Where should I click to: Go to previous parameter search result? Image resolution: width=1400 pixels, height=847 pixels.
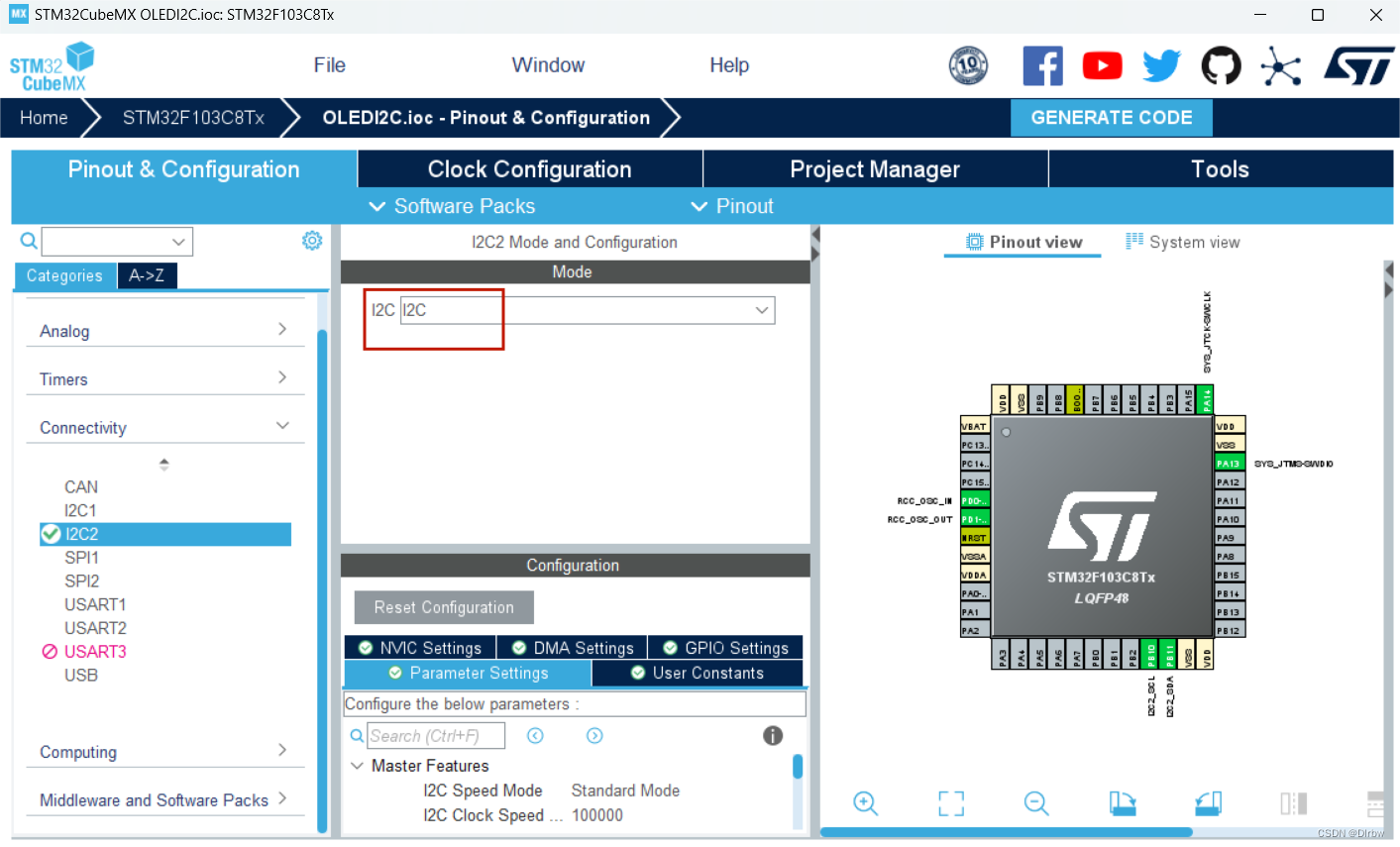[535, 735]
